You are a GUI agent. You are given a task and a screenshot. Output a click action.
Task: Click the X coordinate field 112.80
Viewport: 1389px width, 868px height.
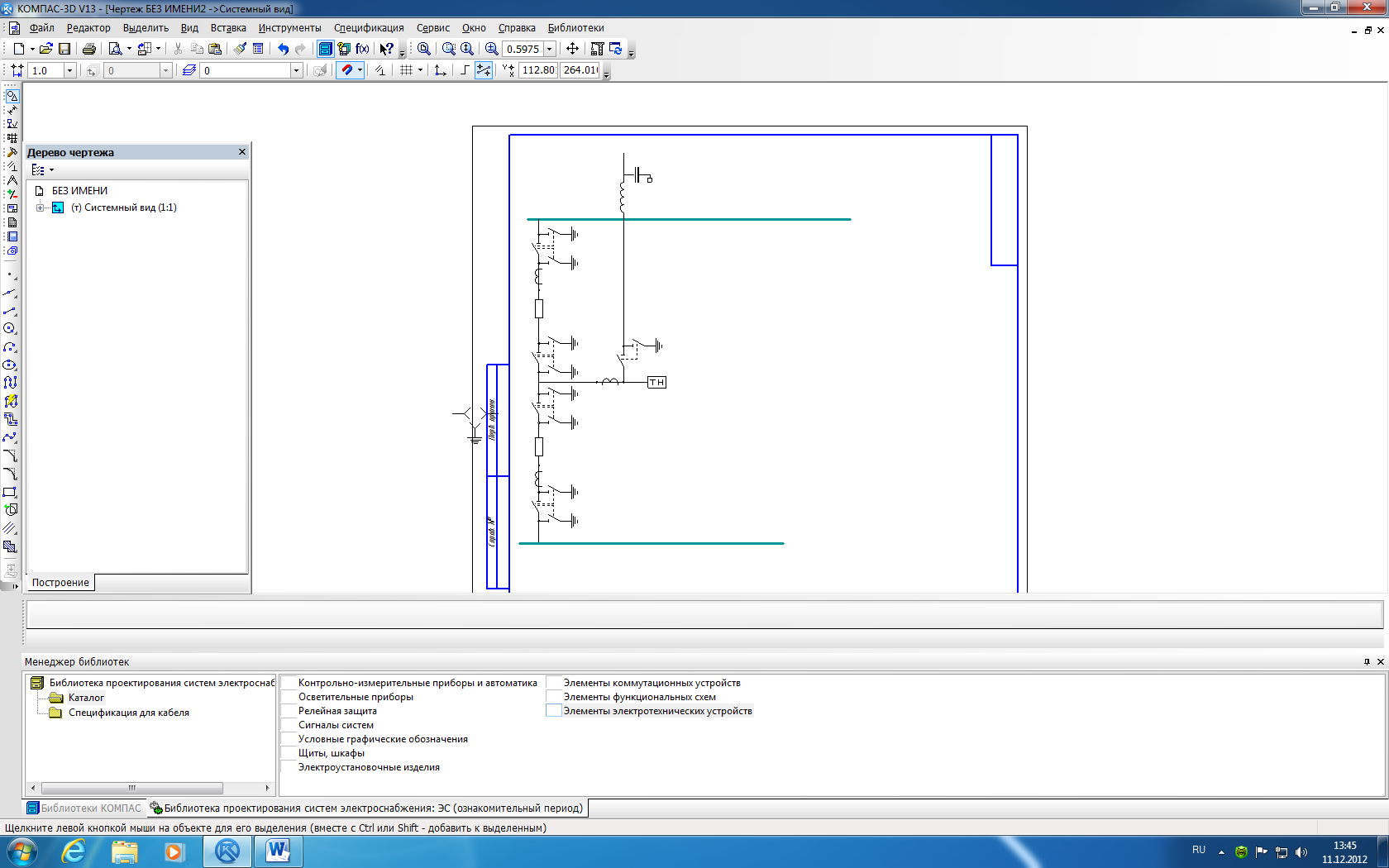point(538,70)
